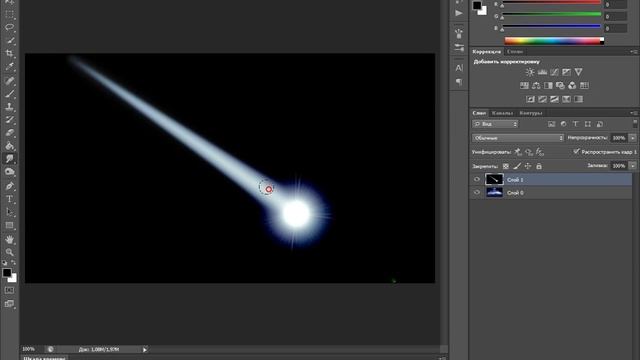Image resolution: width=640 pixels, height=360 pixels.
Task: Open Layers panel flyout menu
Action: 634,113
